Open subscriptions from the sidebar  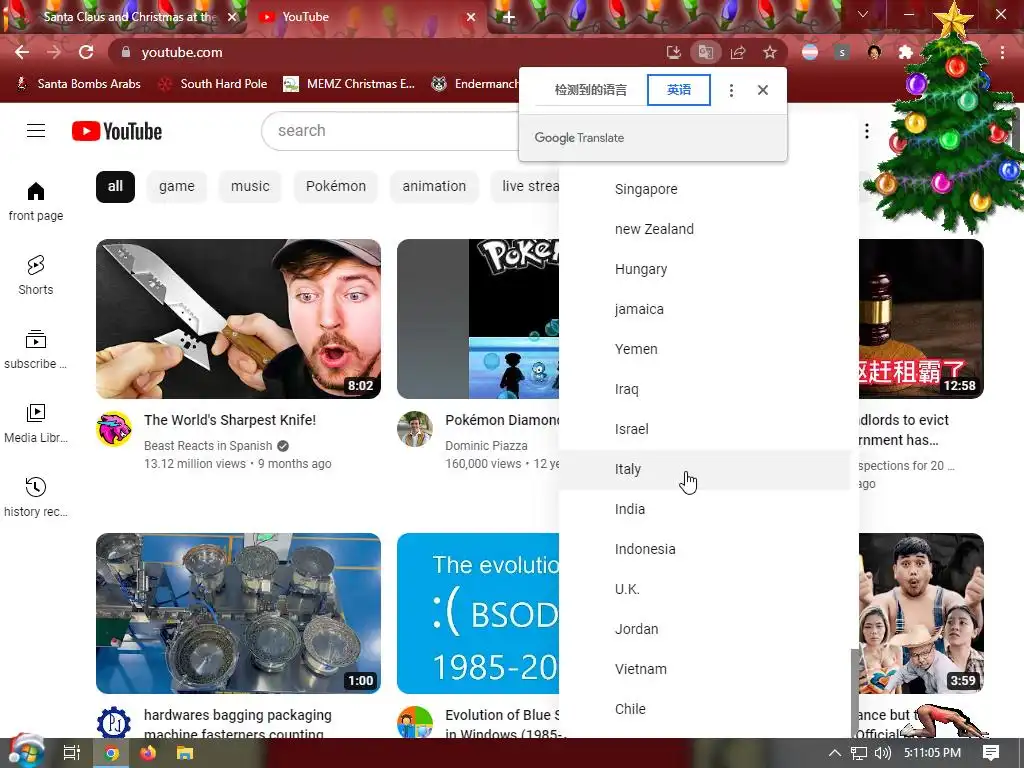[x=36, y=350]
